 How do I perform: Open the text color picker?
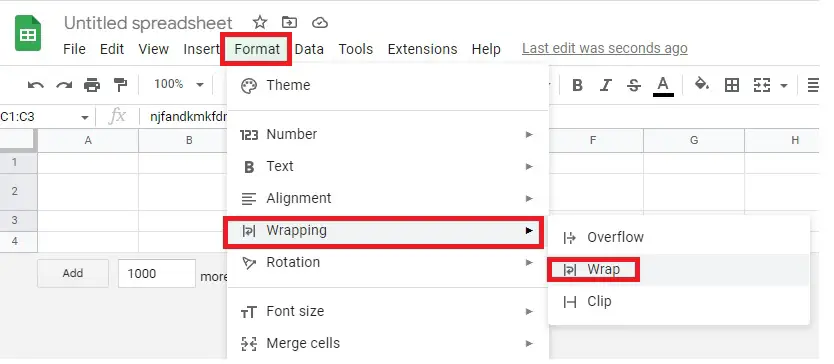(x=663, y=85)
